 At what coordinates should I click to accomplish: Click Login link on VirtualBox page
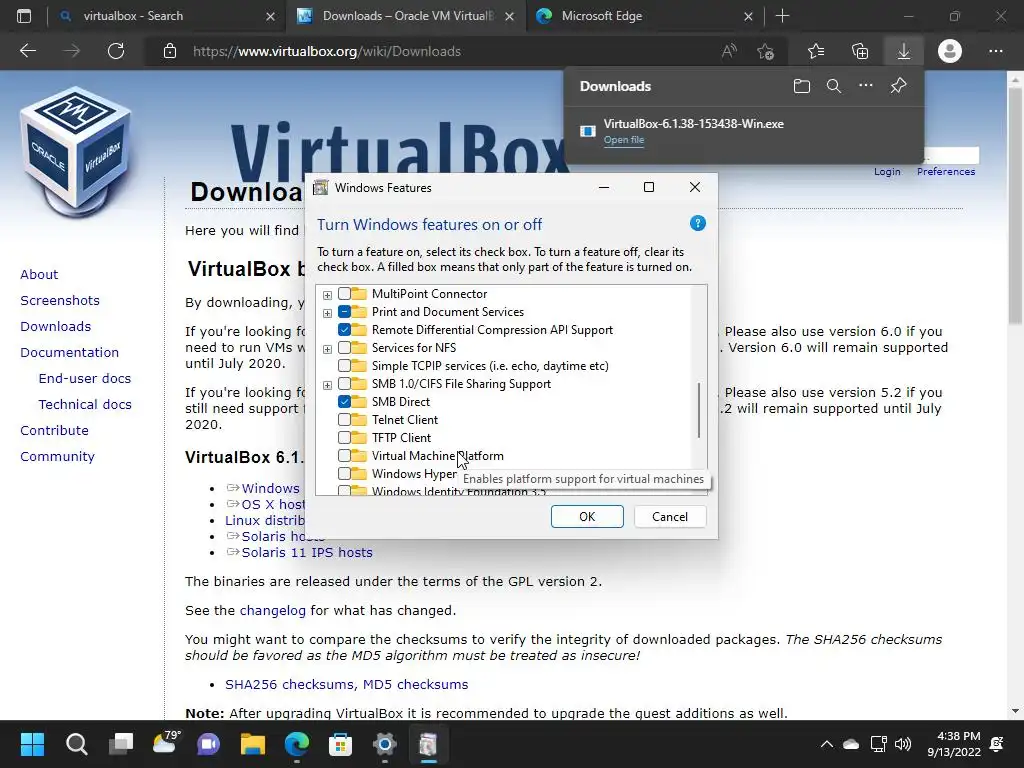[887, 171]
